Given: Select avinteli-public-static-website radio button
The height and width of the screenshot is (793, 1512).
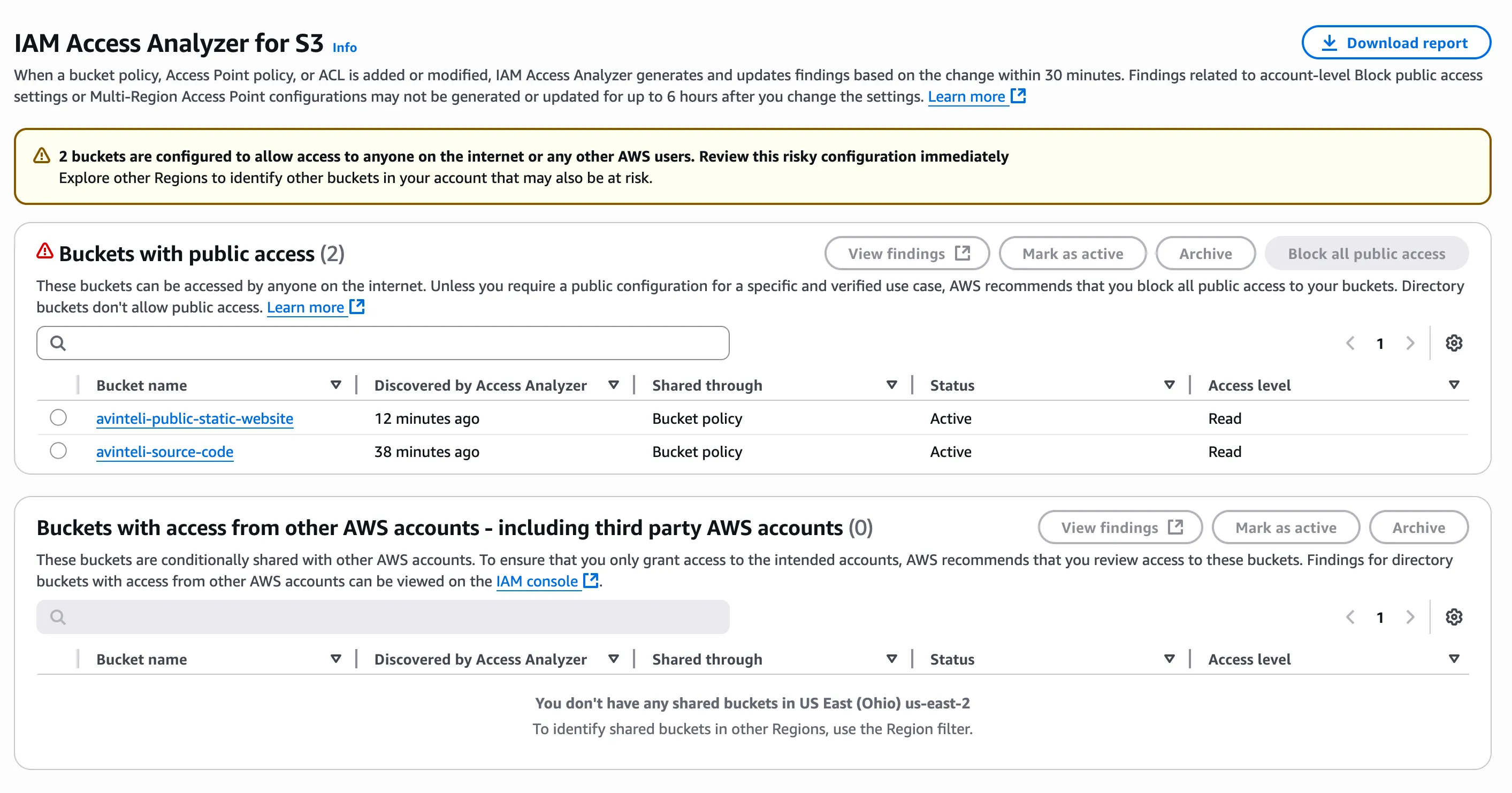Looking at the screenshot, I should [x=58, y=418].
